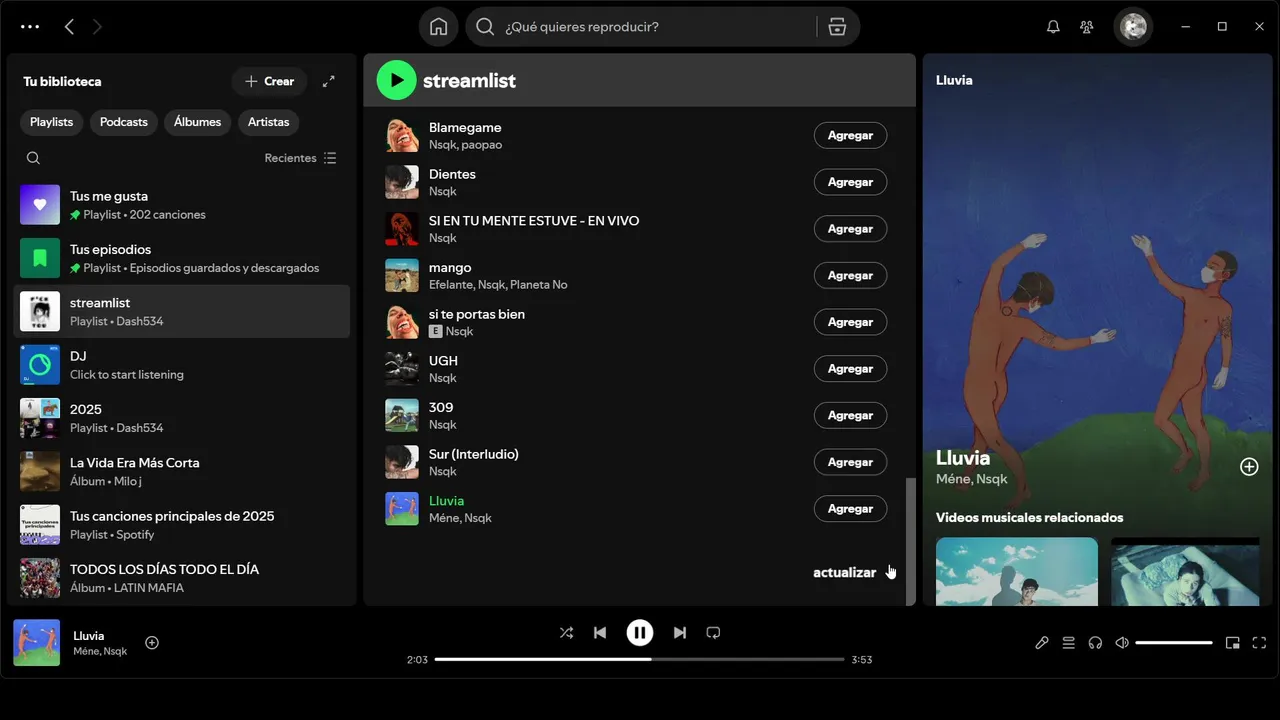Click the Crear button
Screen dimensions: 1280x720
pyautogui.click(x=270, y=82)
